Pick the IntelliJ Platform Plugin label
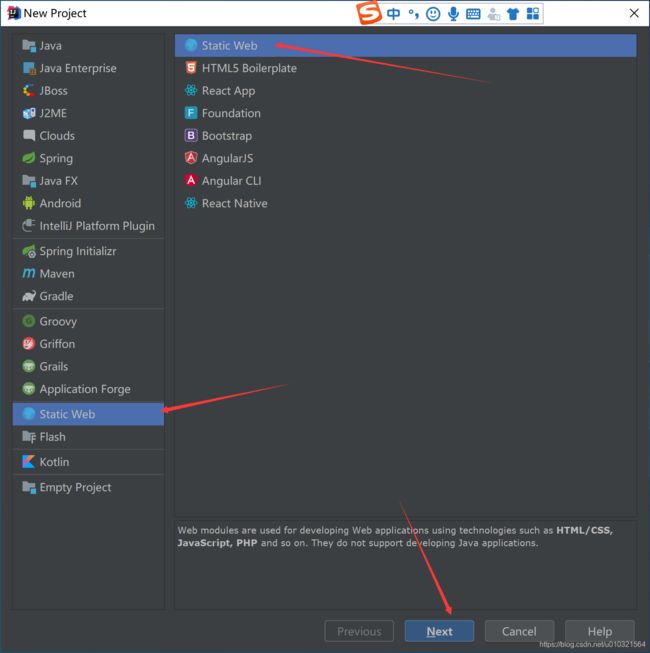Image resolution: width=650 pixels, height=653 pixels. tap(97, 226)
